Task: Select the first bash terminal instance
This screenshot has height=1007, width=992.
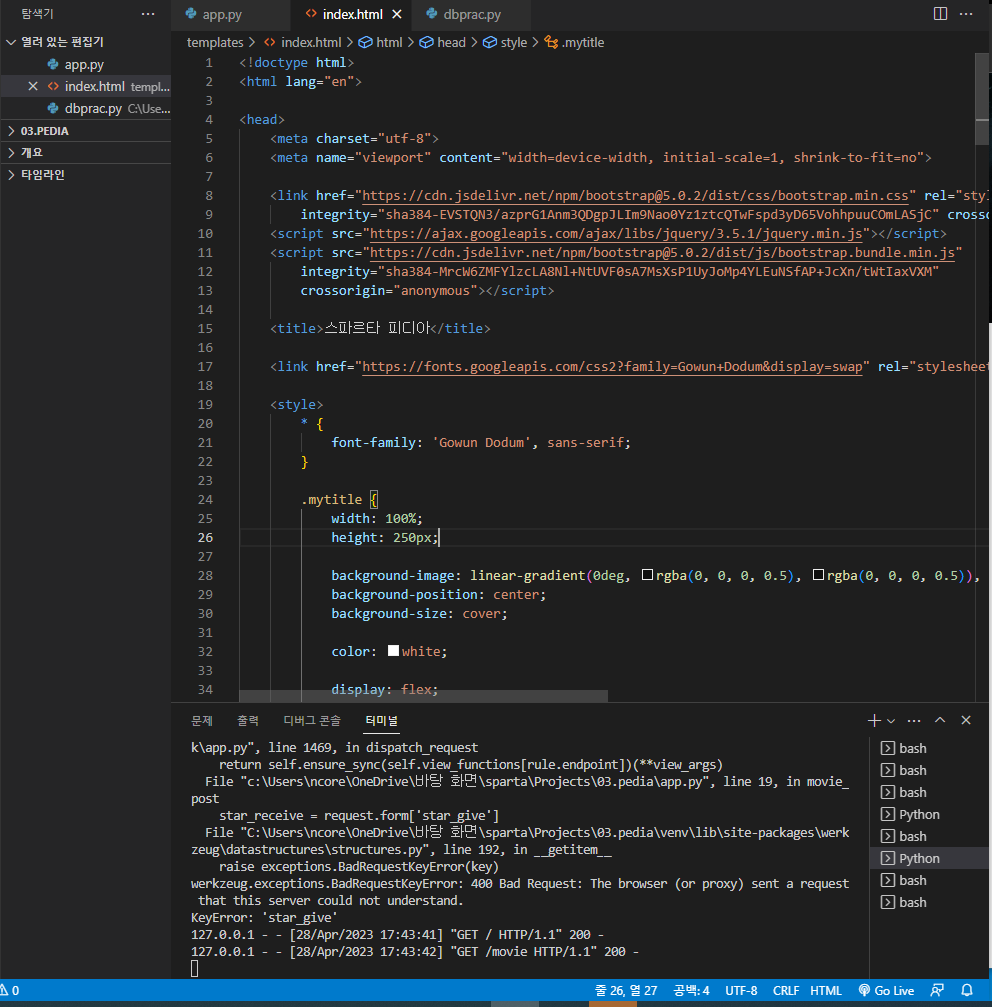Action: tap(929, 748)
